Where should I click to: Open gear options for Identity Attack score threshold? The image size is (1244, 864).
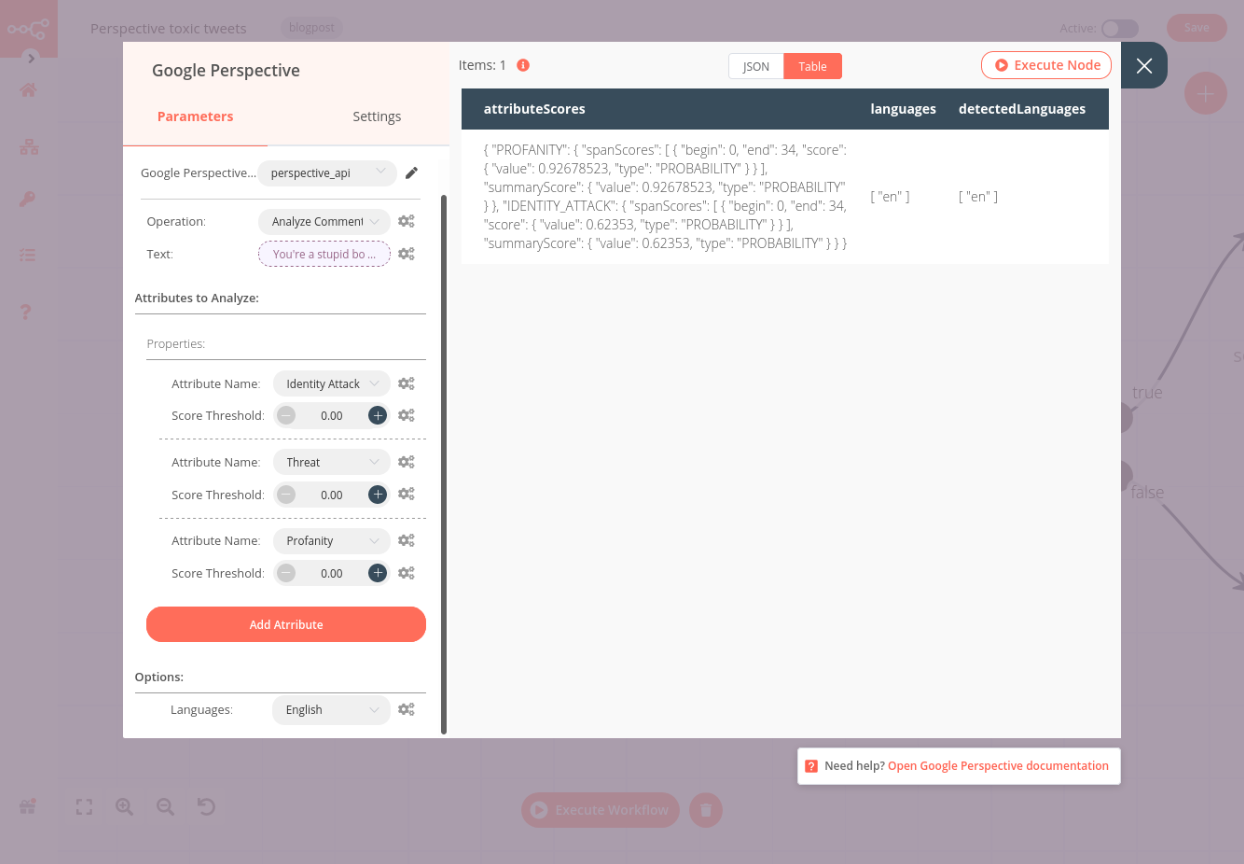406,415
